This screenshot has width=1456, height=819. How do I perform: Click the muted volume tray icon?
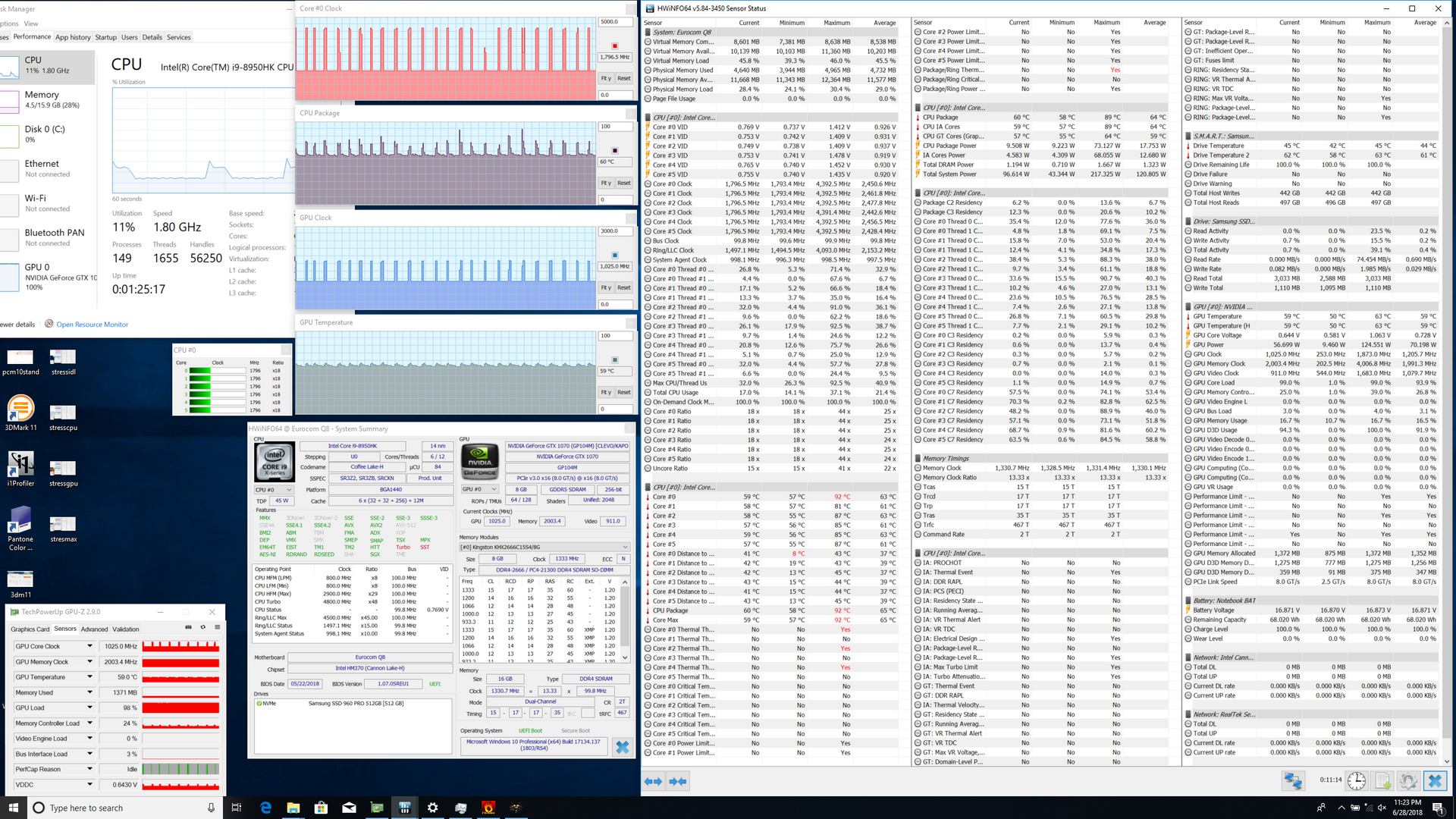[1381, 808]
